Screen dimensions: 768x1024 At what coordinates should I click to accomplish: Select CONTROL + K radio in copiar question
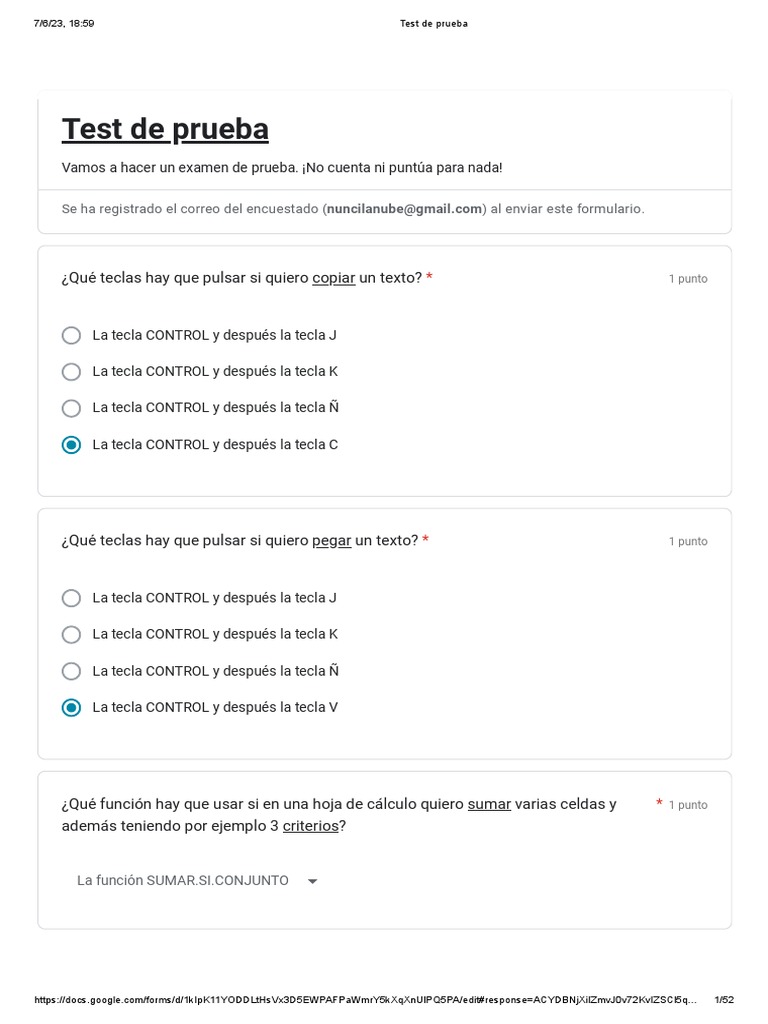(x=71, y=372)
